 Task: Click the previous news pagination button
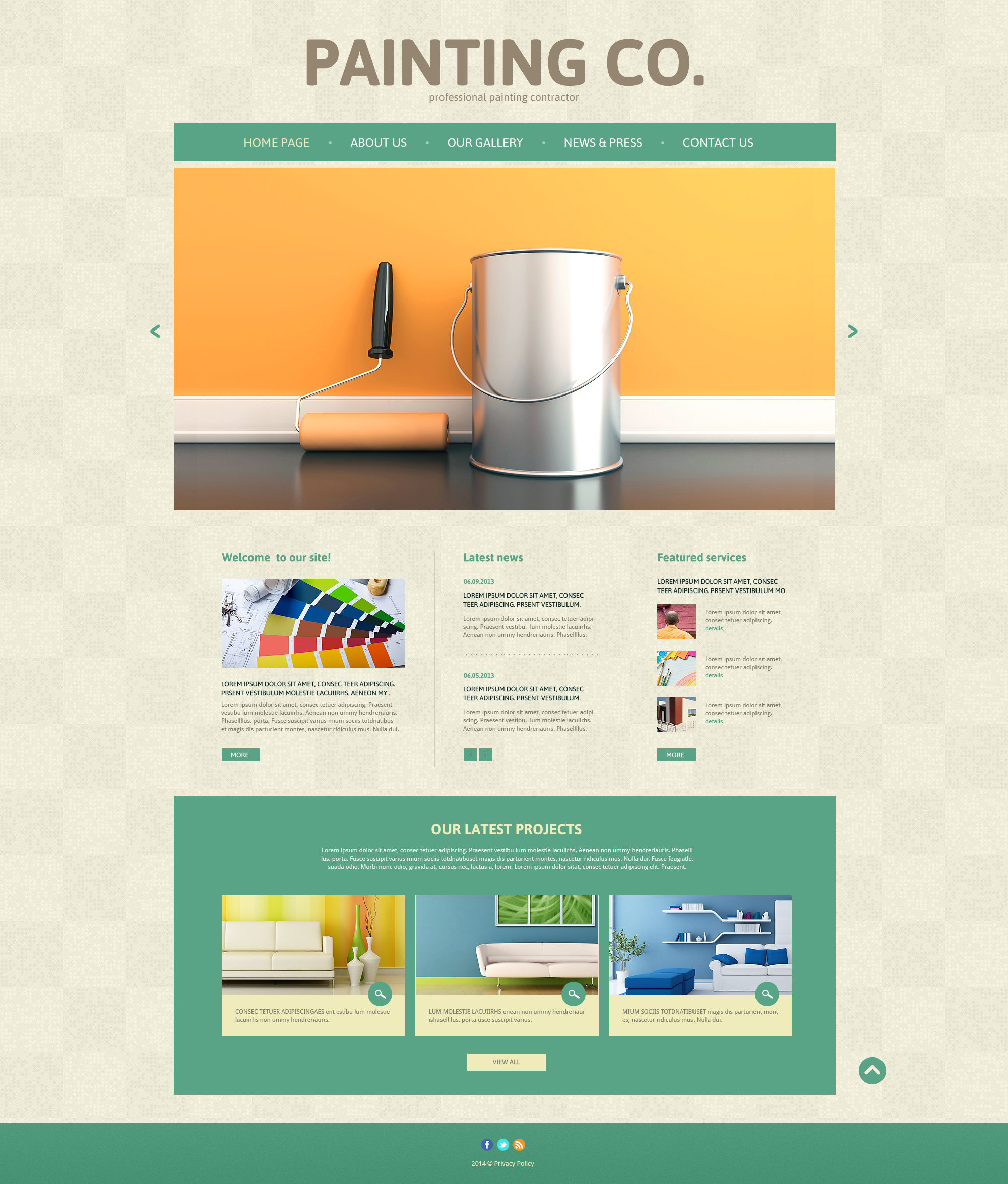pos(468,755)
